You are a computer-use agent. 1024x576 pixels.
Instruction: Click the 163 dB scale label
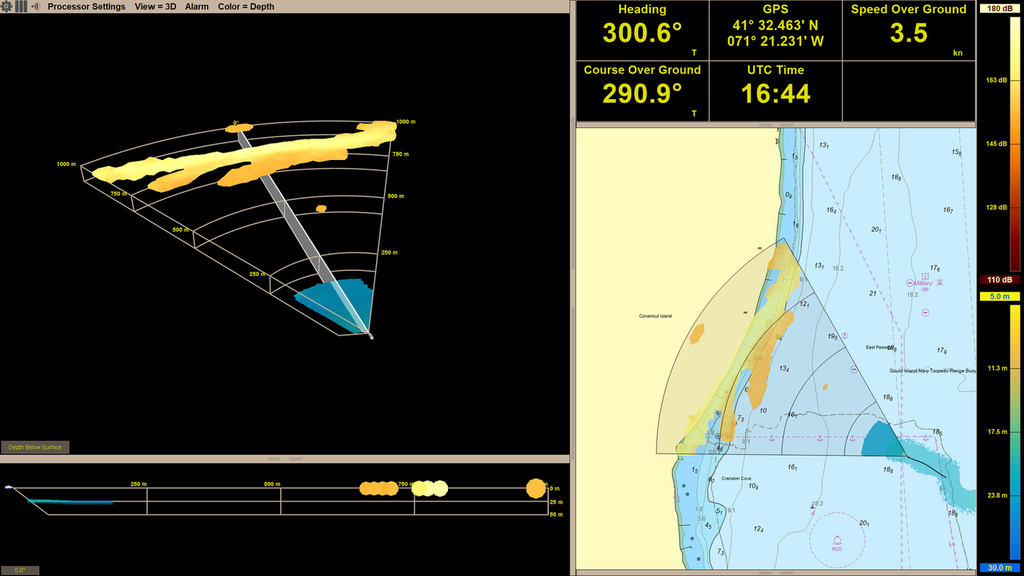[x=996, y=80]
